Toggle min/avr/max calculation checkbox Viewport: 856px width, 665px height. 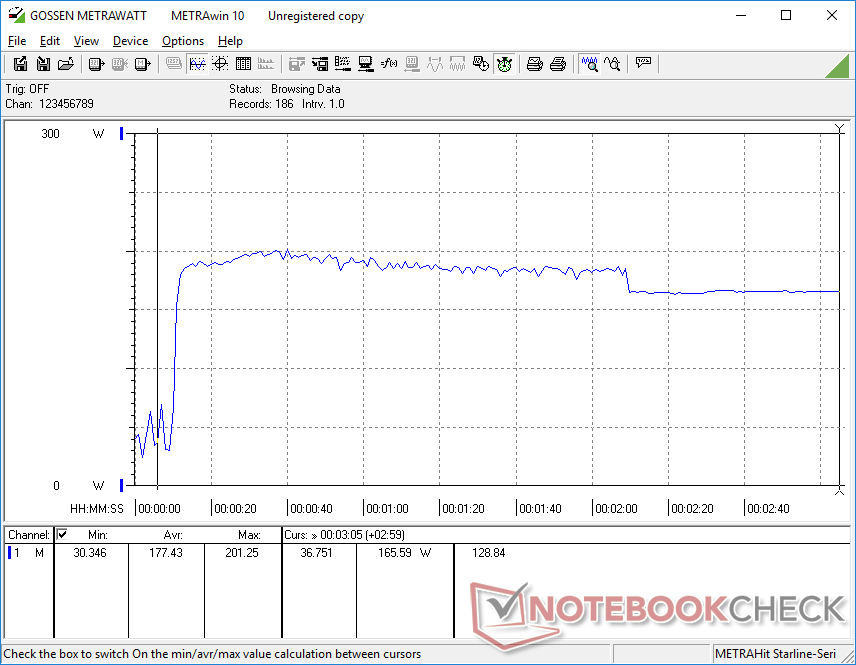tap(62, 535)
